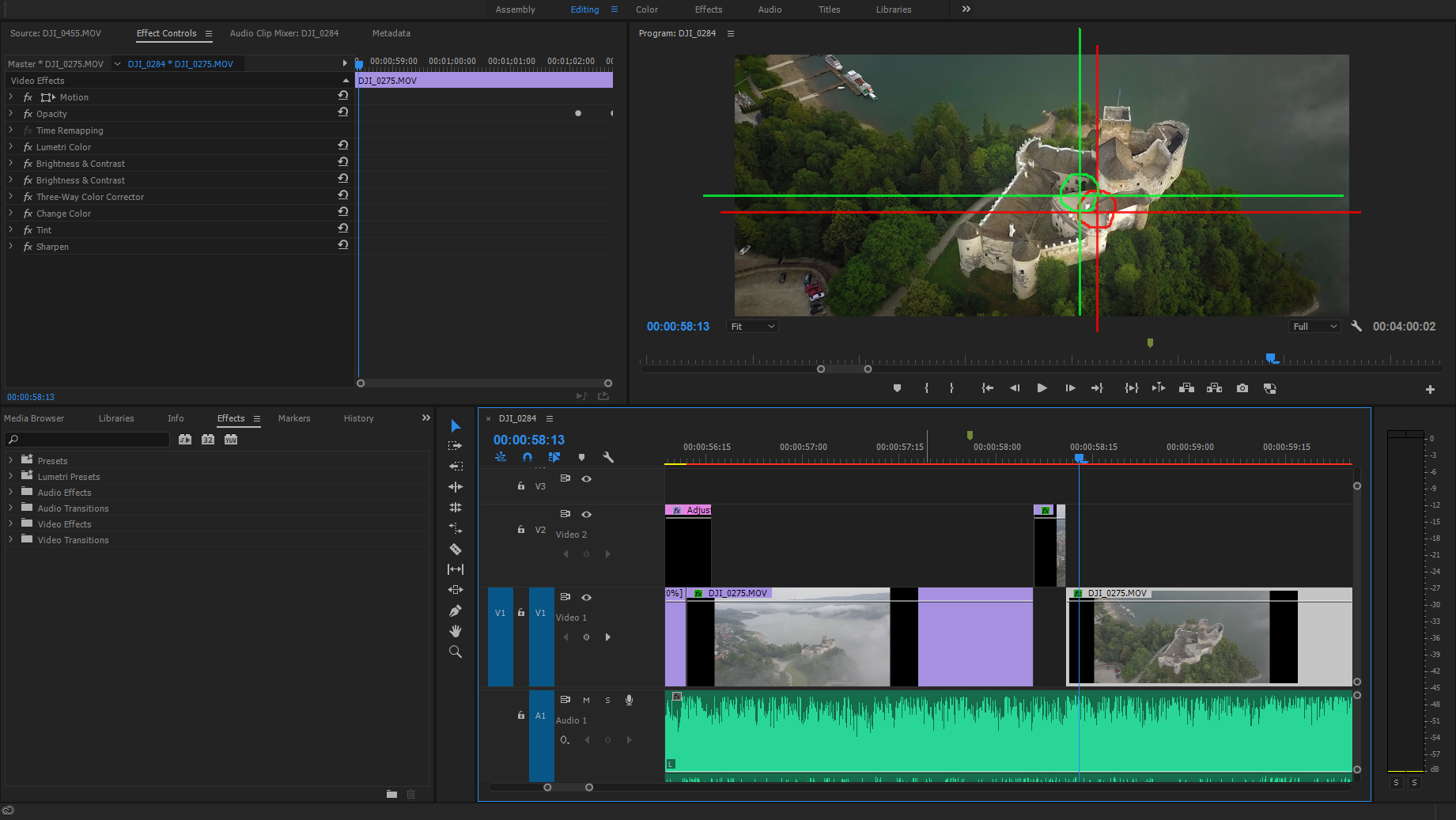The width and height of the screenshot is (1456, 820).
Task: Select the Hand tool
Action: click(456, 631)
